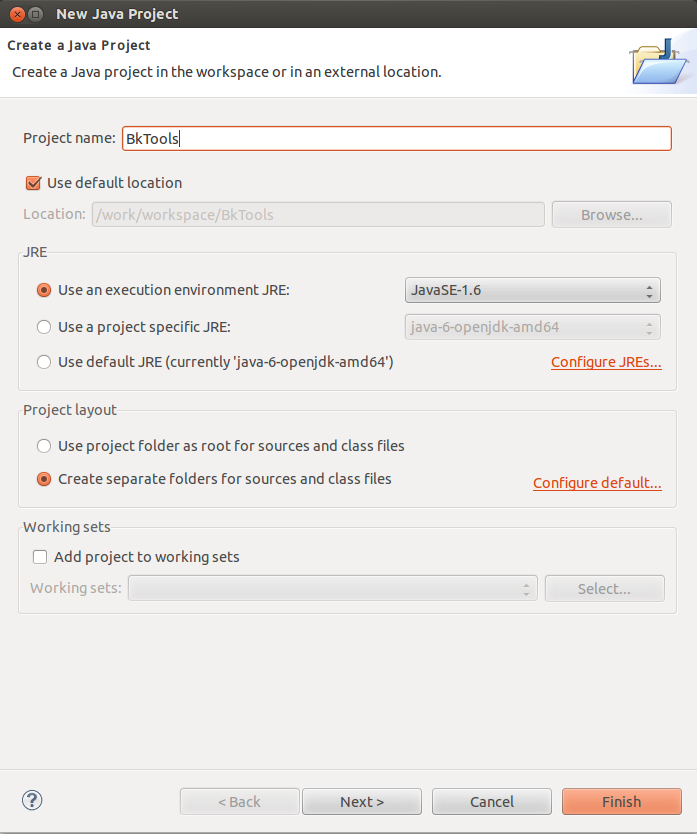
Task: Cancel the project creation dialog
Action: [x=492, y=802]
